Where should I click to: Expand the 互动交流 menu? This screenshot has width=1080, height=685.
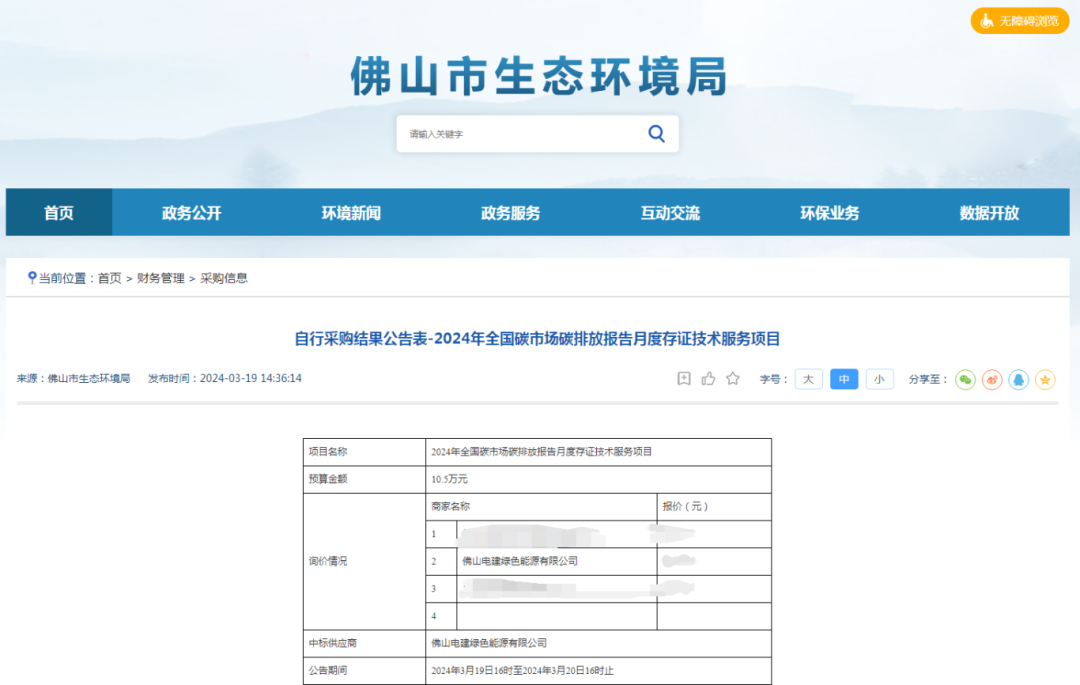click(x=669, y=212)
